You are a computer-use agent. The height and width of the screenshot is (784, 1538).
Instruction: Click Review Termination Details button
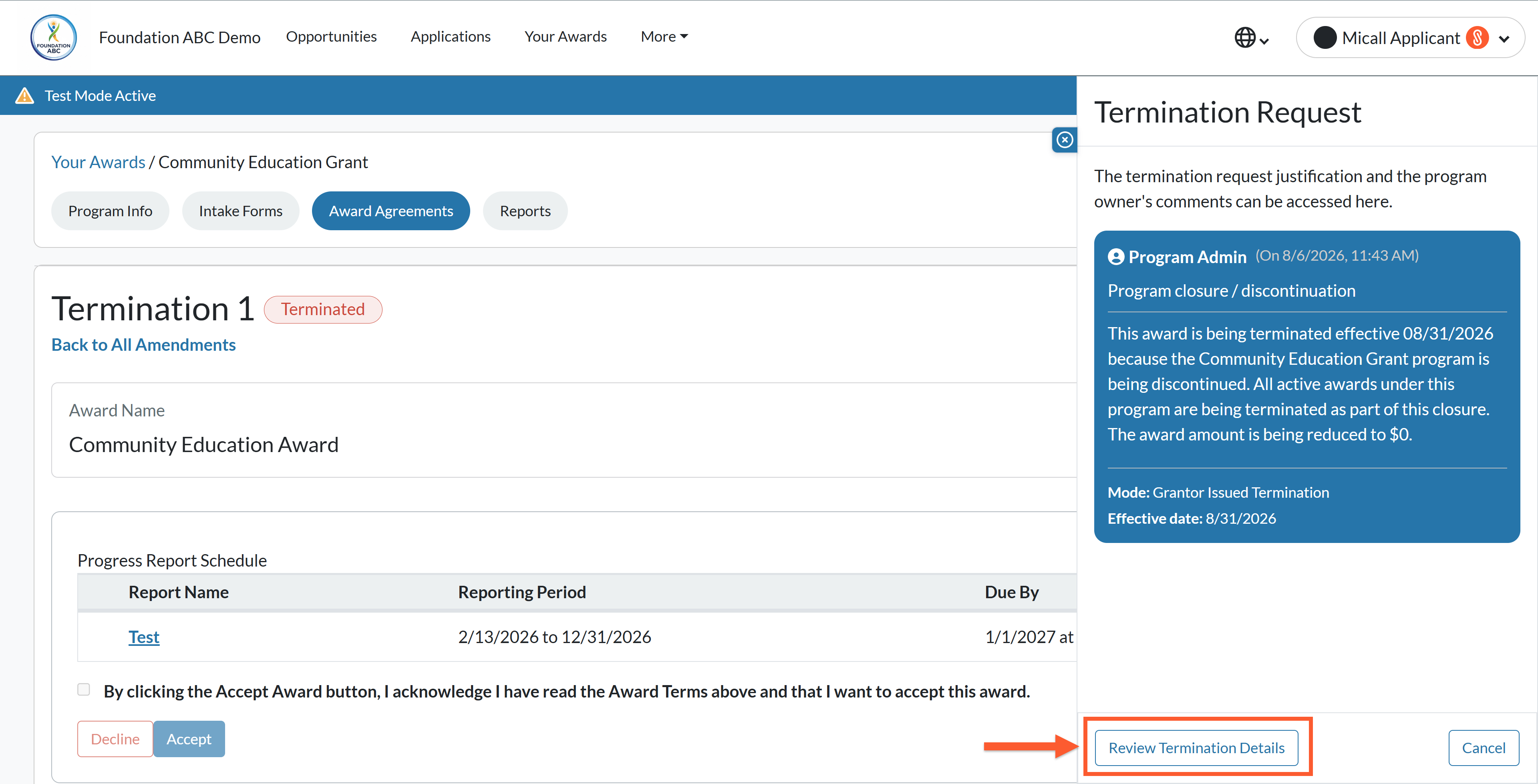pyautogui.click(x=1196, y=748)
